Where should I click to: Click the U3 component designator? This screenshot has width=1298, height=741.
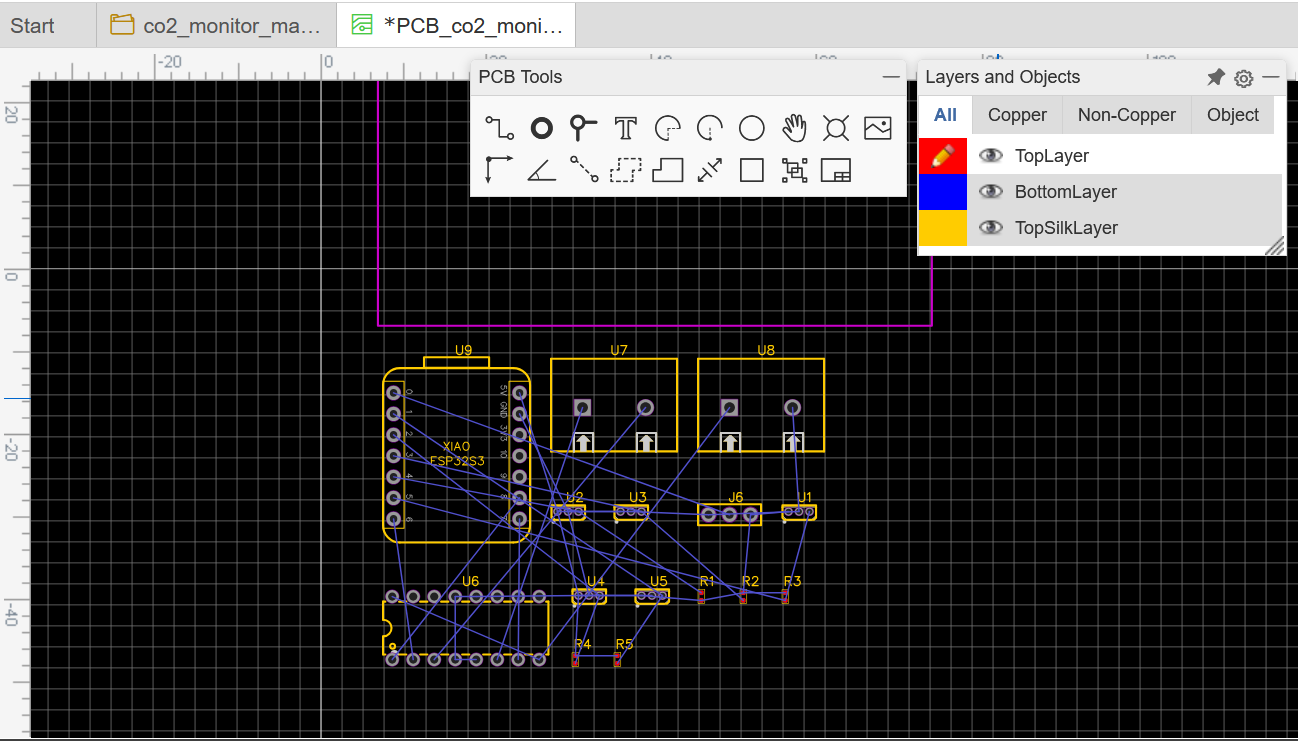[638, 497]
